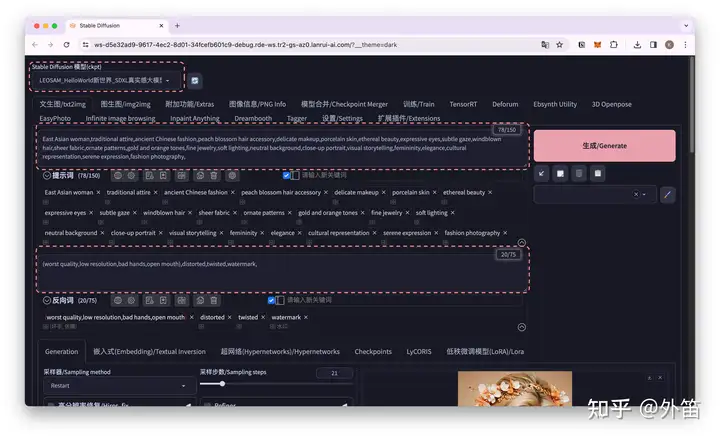Click the last gear icon in 提示词 toolbar

tap(232, 175)
